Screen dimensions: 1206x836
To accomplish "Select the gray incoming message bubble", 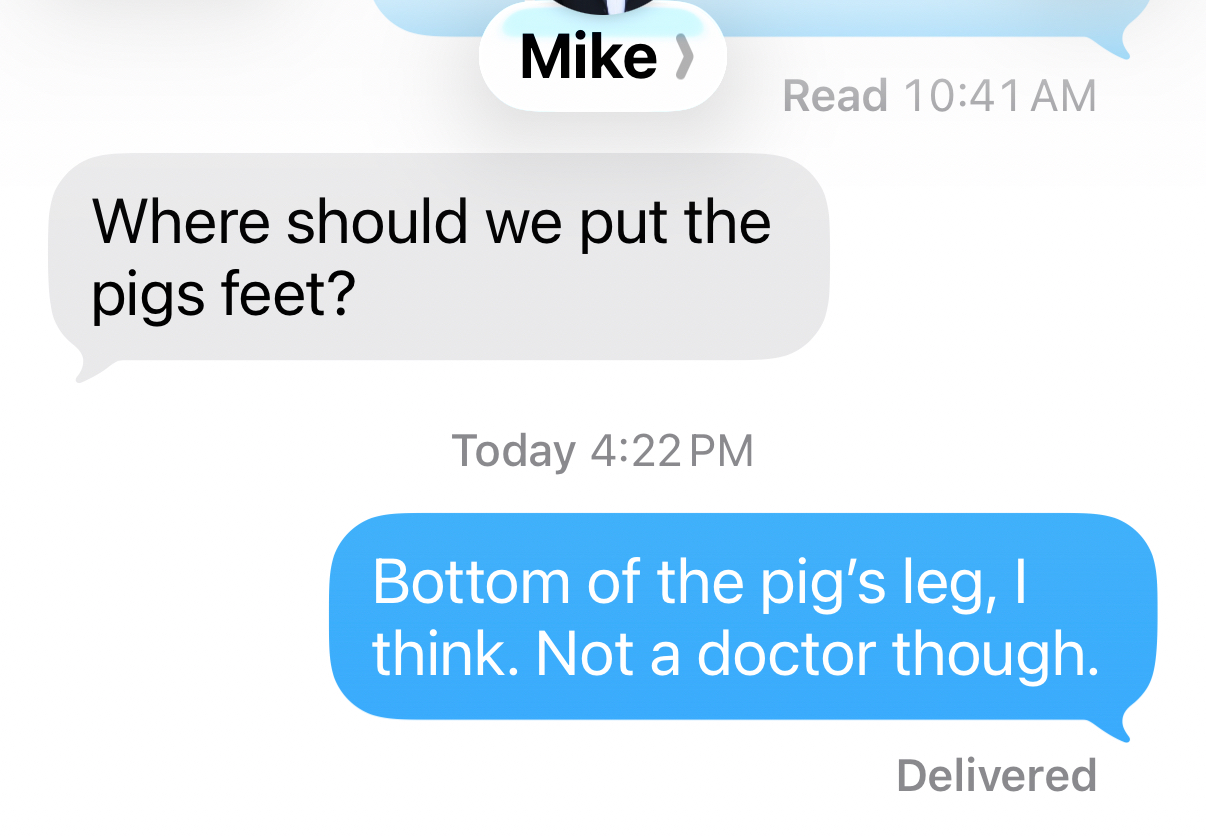I will coord(439,257).
